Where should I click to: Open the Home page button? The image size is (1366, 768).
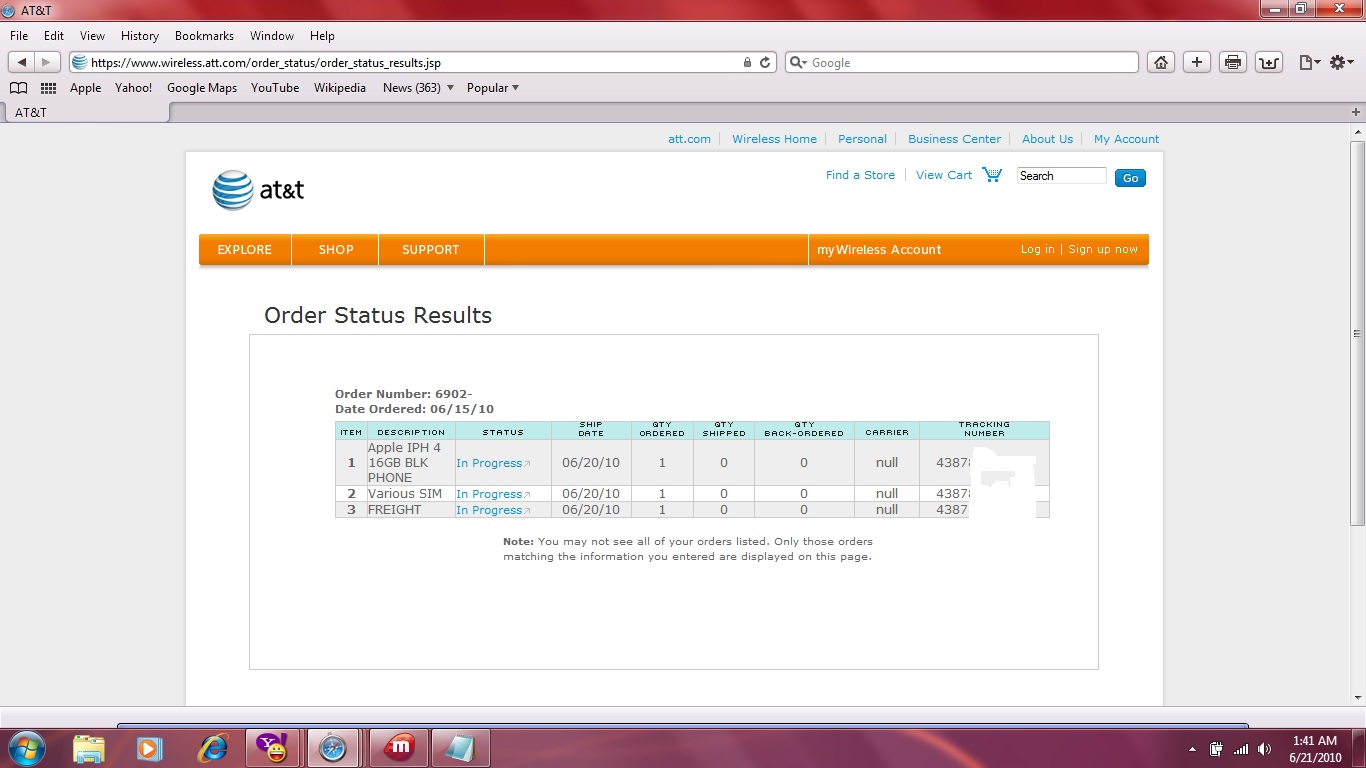pyautogui.click(x=1160, y=62)
